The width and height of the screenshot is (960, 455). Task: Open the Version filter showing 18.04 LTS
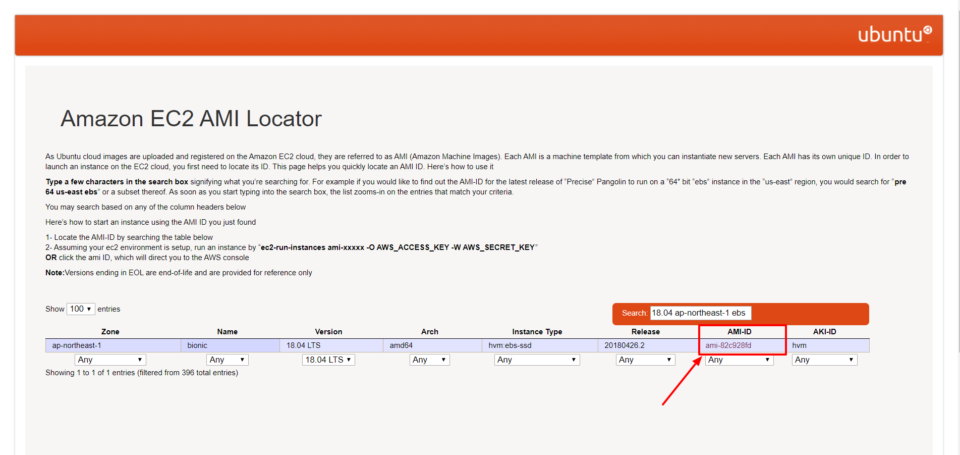point(328,359)
